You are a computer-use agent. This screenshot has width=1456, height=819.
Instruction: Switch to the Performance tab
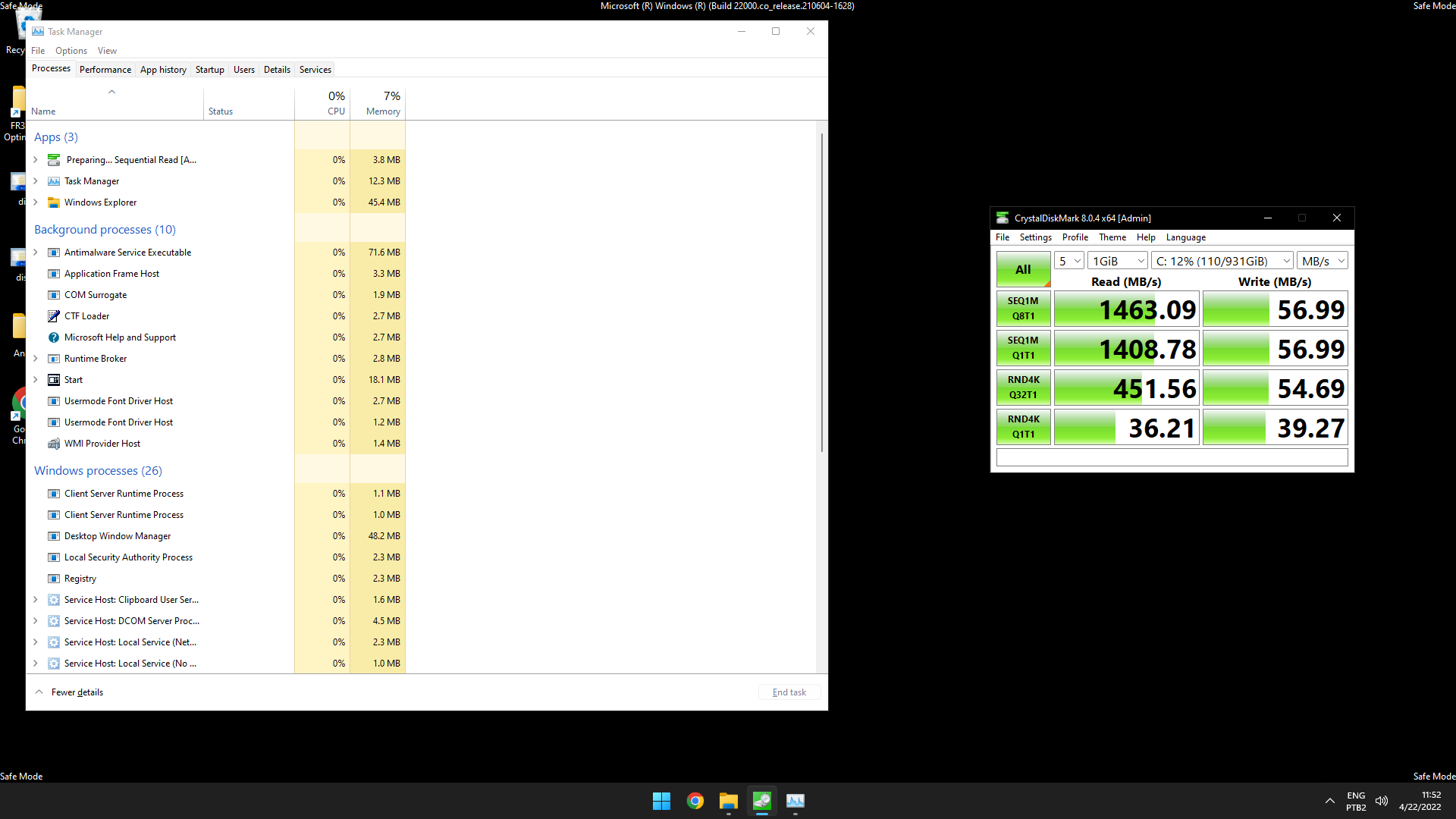[105, 70]
